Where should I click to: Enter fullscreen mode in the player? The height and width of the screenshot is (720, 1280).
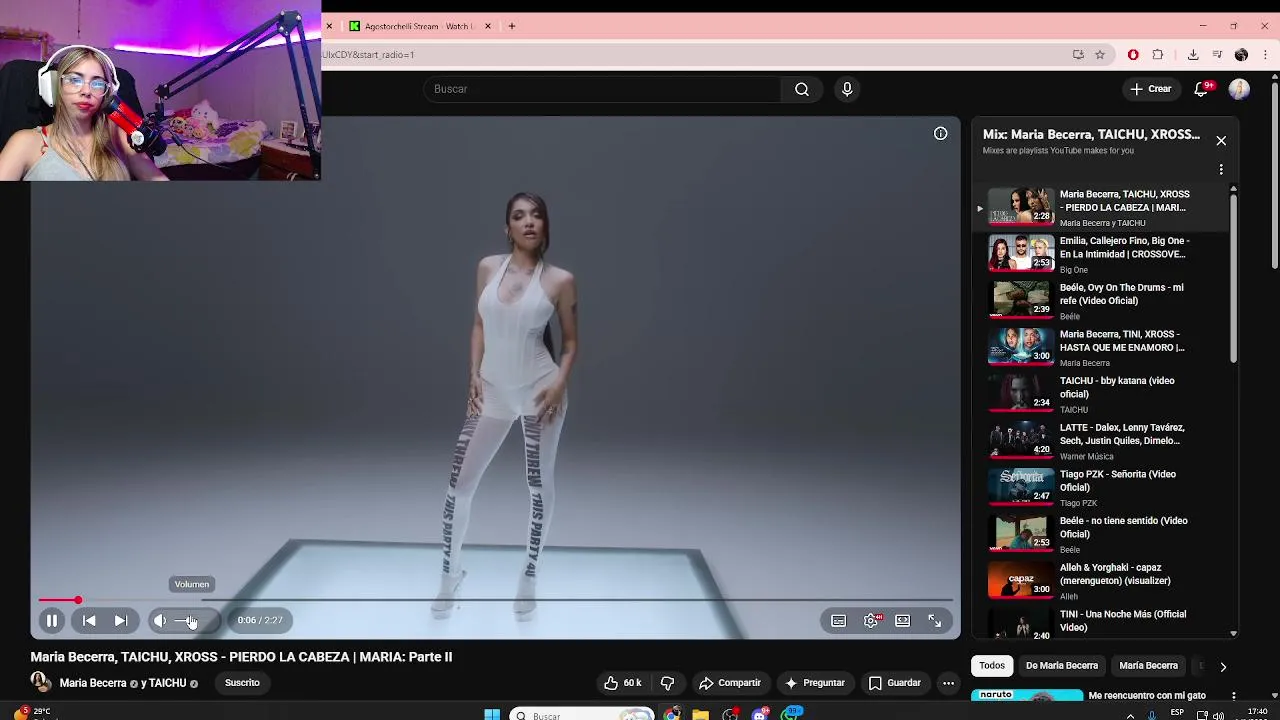[935, 621]
